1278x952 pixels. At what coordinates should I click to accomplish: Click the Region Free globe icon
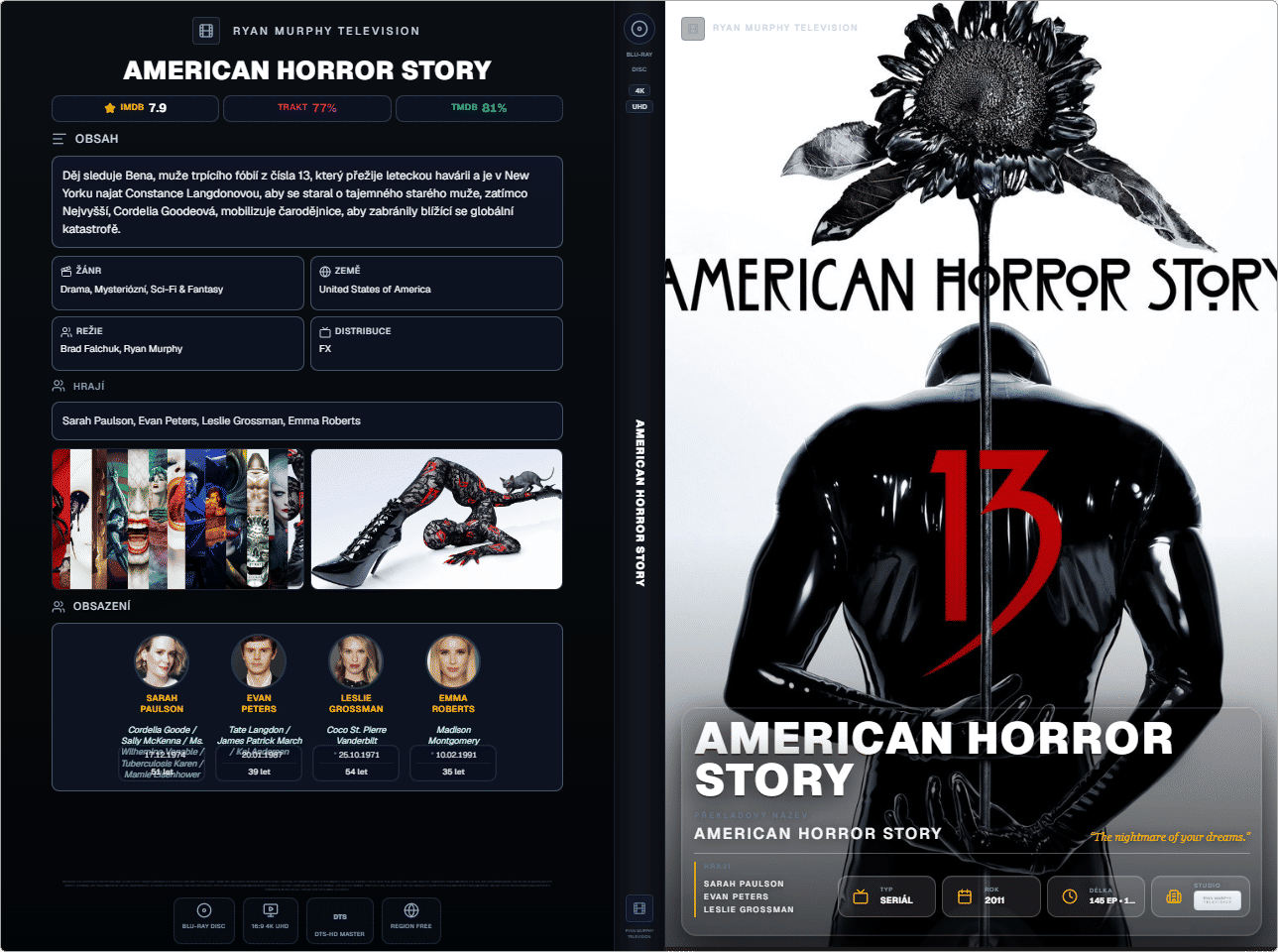pyautogui.click(x=411, y=910)
